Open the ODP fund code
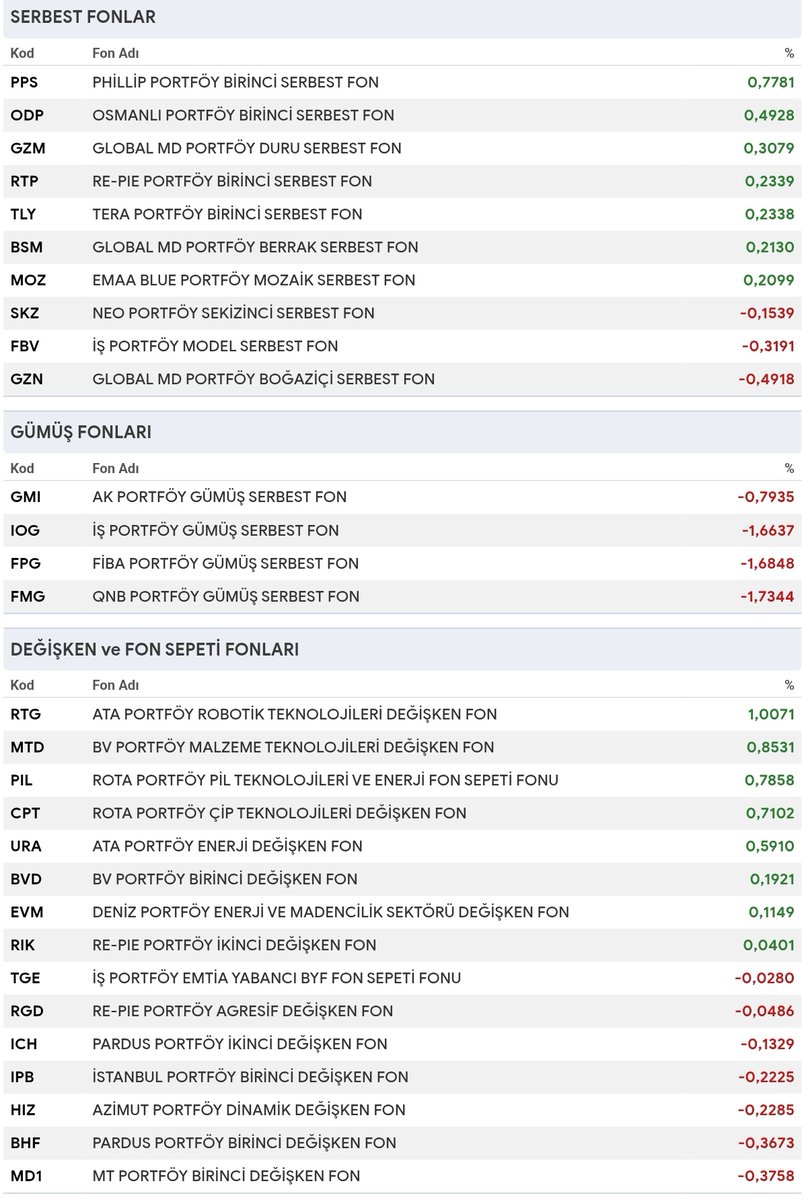The width and height of the screenshot is (804, 1200). [27, 115]
